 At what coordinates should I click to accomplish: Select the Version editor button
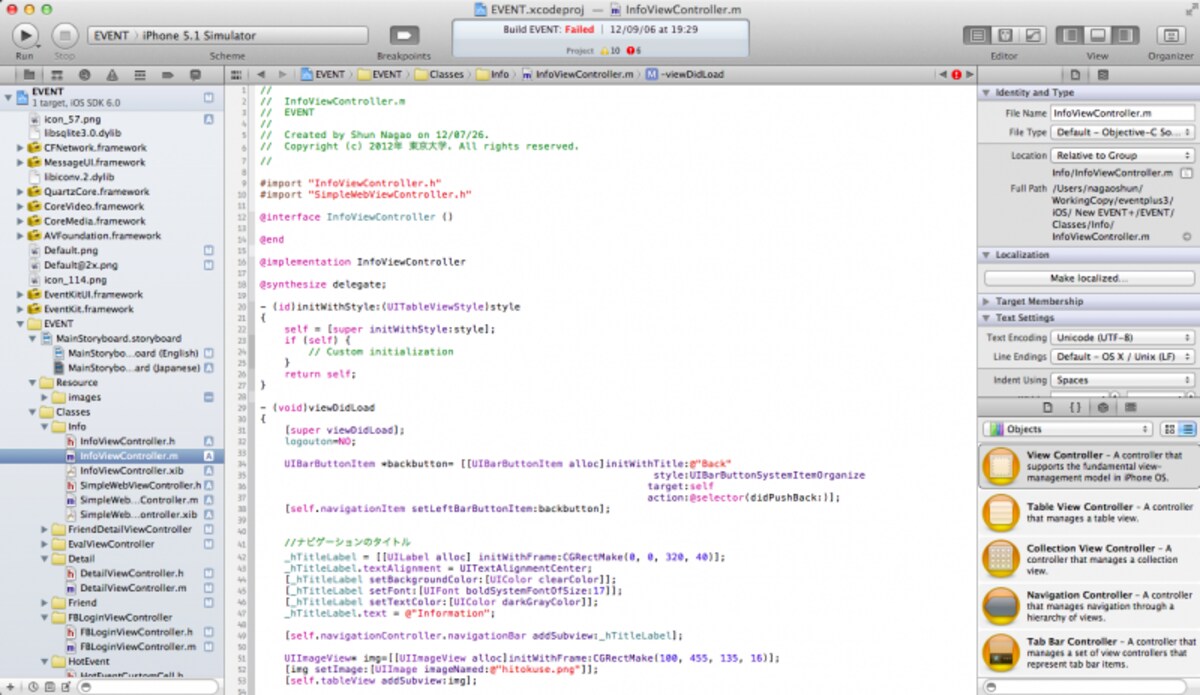(1032, 35)
